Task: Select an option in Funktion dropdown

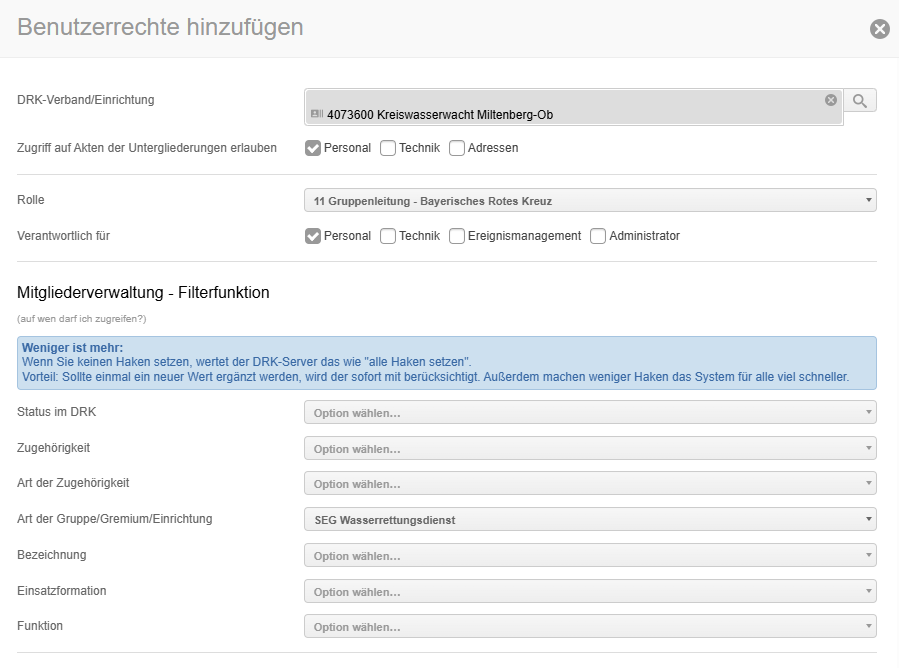Action: tap(590, 626)
